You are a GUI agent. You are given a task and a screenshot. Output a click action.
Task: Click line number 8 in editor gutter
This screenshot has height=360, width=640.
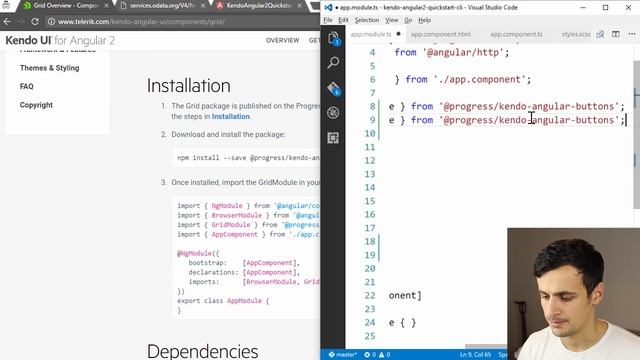point(372,107)
